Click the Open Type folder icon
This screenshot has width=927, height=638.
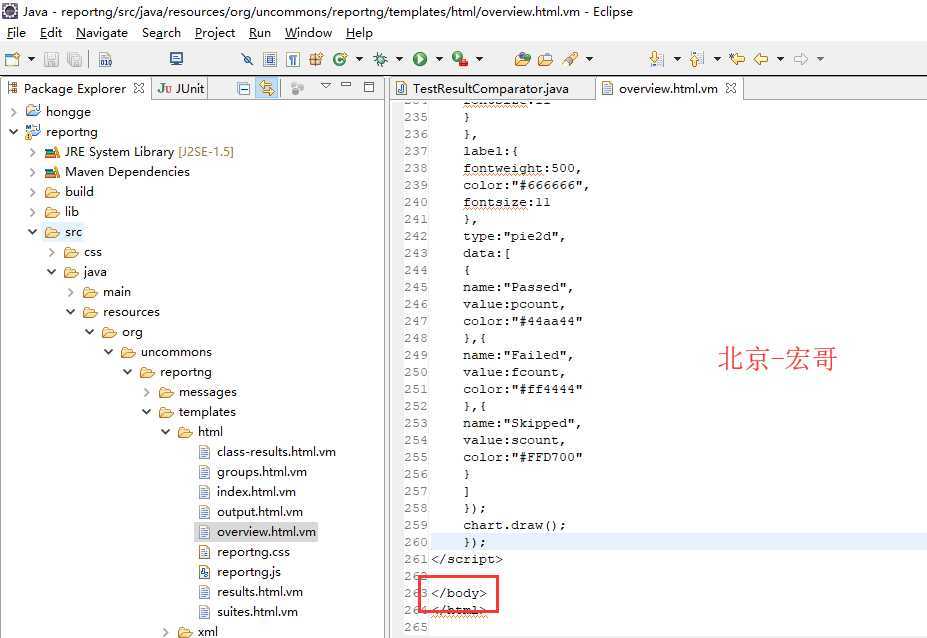coord(523,59)
